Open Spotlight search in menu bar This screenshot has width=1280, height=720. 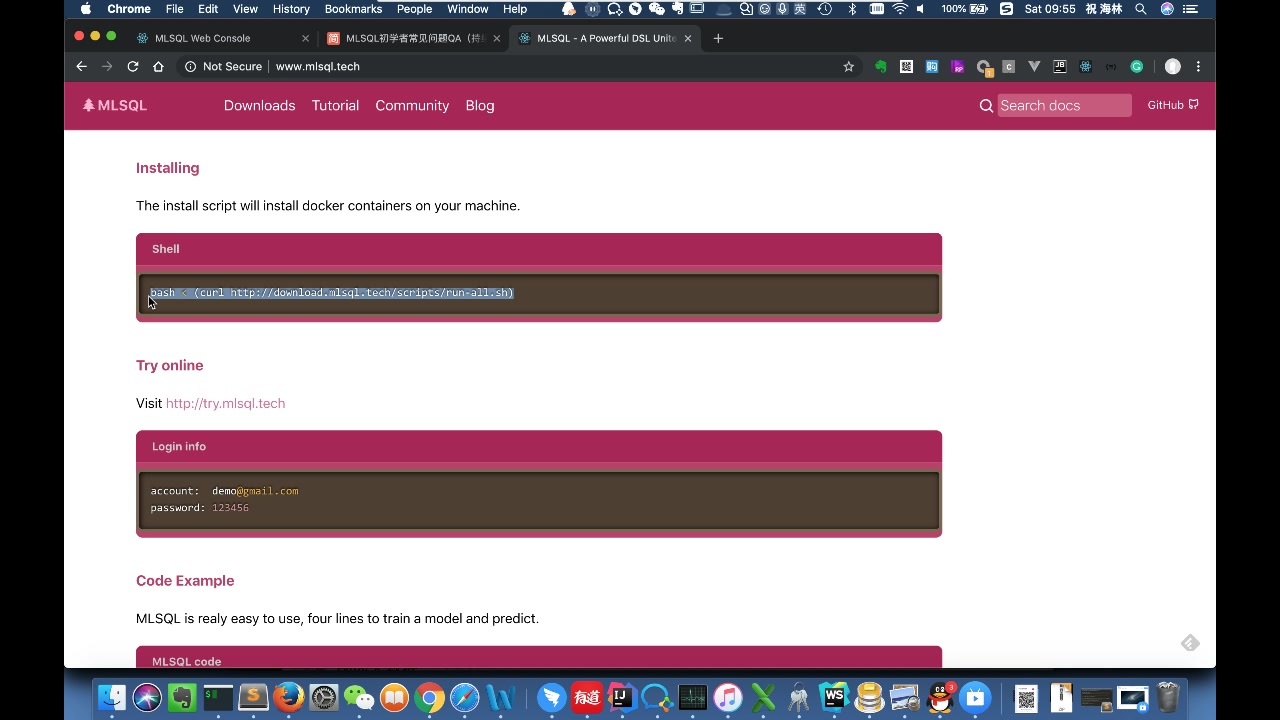coord(1141,9)
